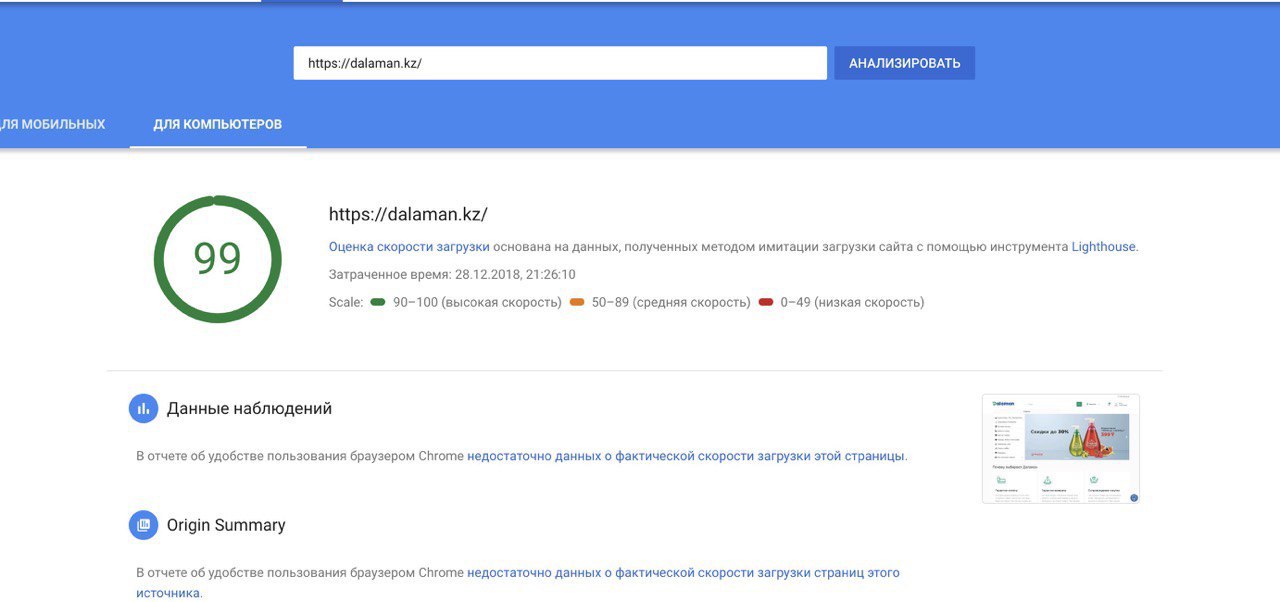Focus the URL input field with dalaman.kz

pos(560,63)
